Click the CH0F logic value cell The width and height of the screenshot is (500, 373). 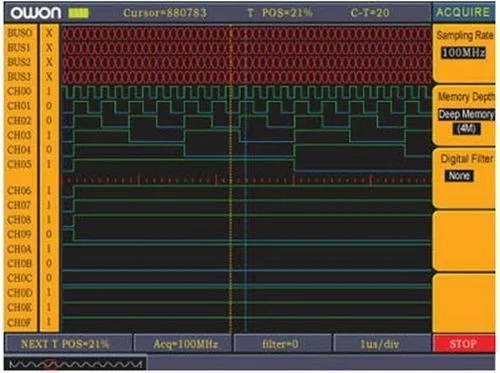[x=49, y=322]
